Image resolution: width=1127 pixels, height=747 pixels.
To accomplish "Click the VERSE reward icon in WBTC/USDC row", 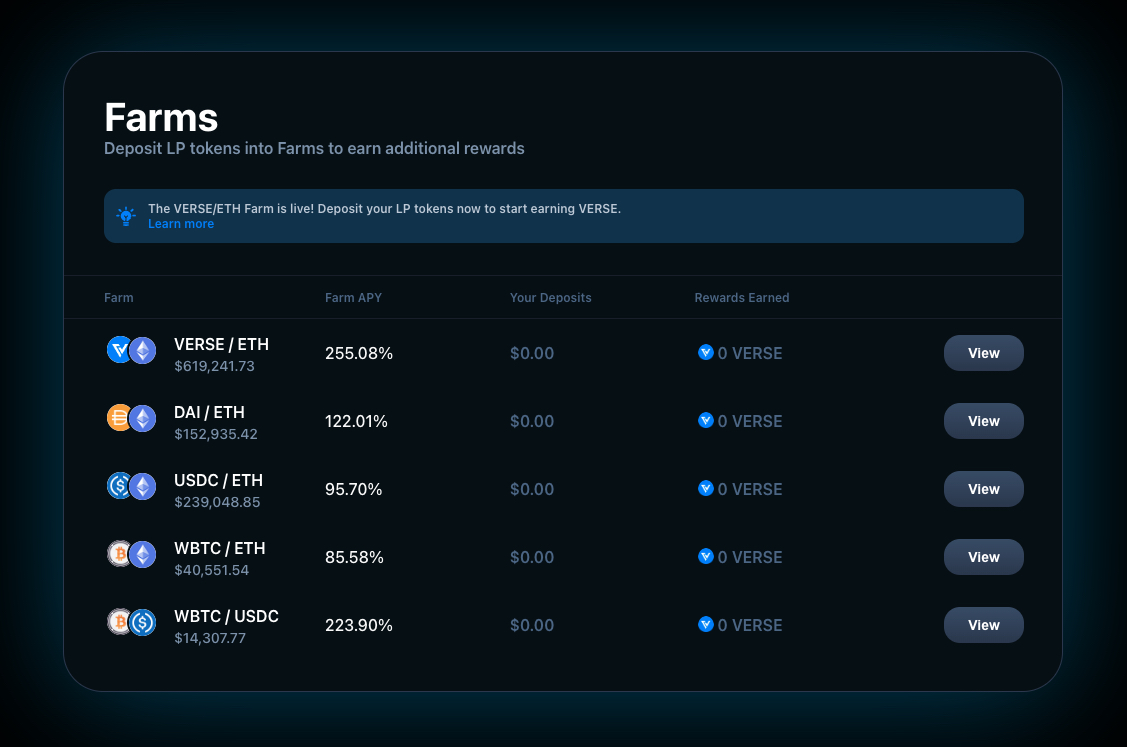I will point(705,625).
